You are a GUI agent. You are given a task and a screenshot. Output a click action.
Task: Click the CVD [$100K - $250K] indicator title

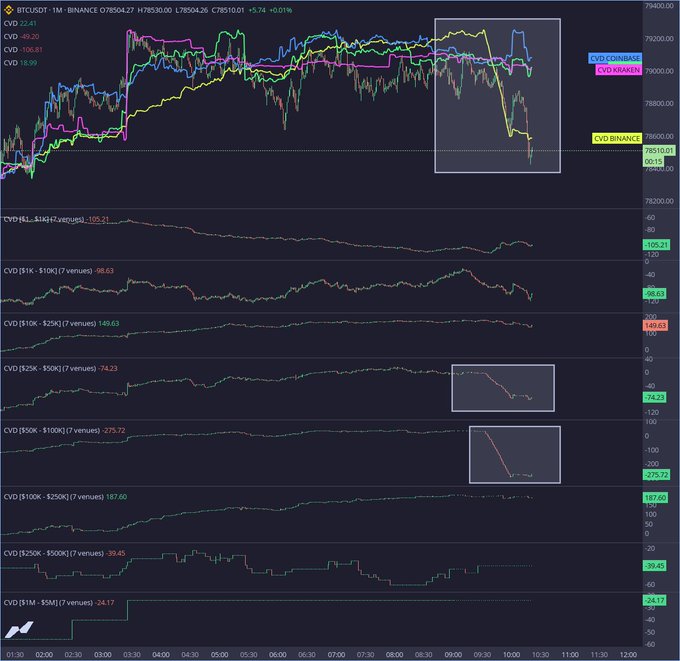pyautogui.click(x=53, y=497)
